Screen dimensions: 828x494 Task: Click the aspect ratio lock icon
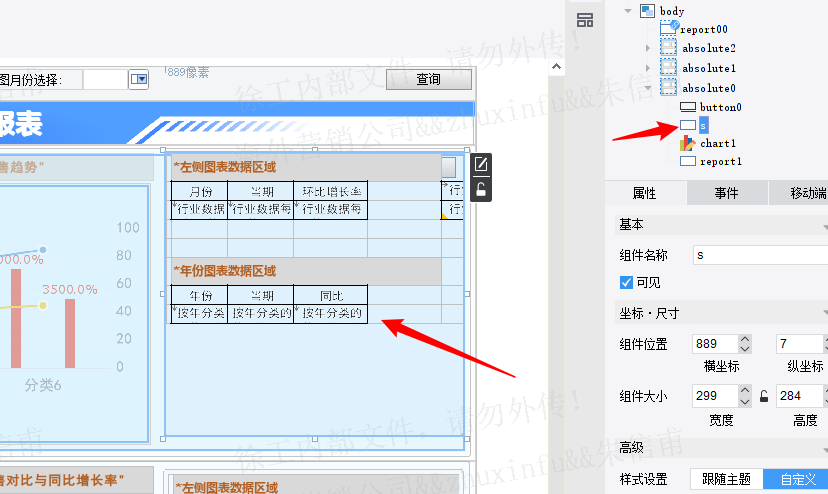click(764, 396)
